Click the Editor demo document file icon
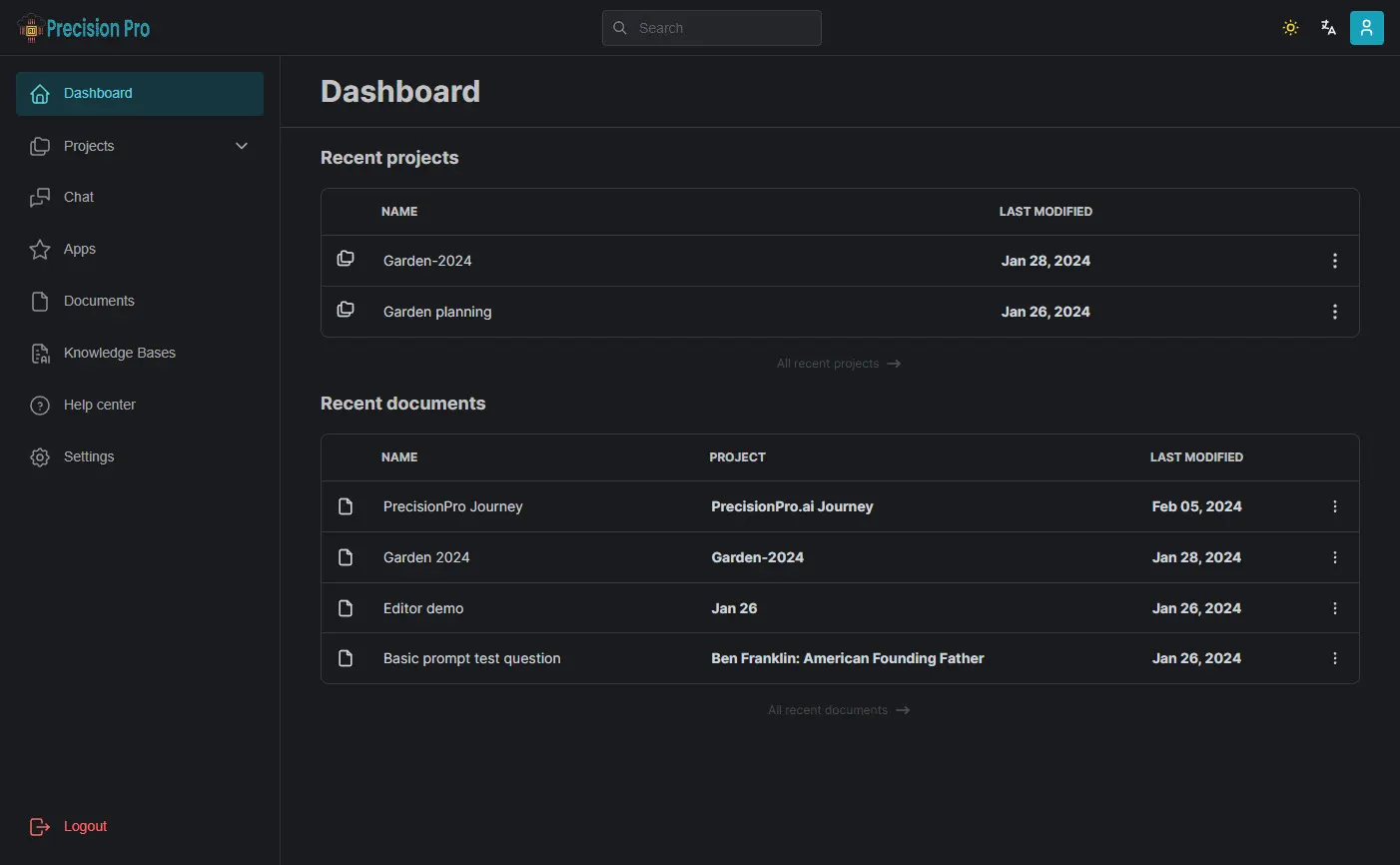 pyautogui.click(x=346, y=608)
